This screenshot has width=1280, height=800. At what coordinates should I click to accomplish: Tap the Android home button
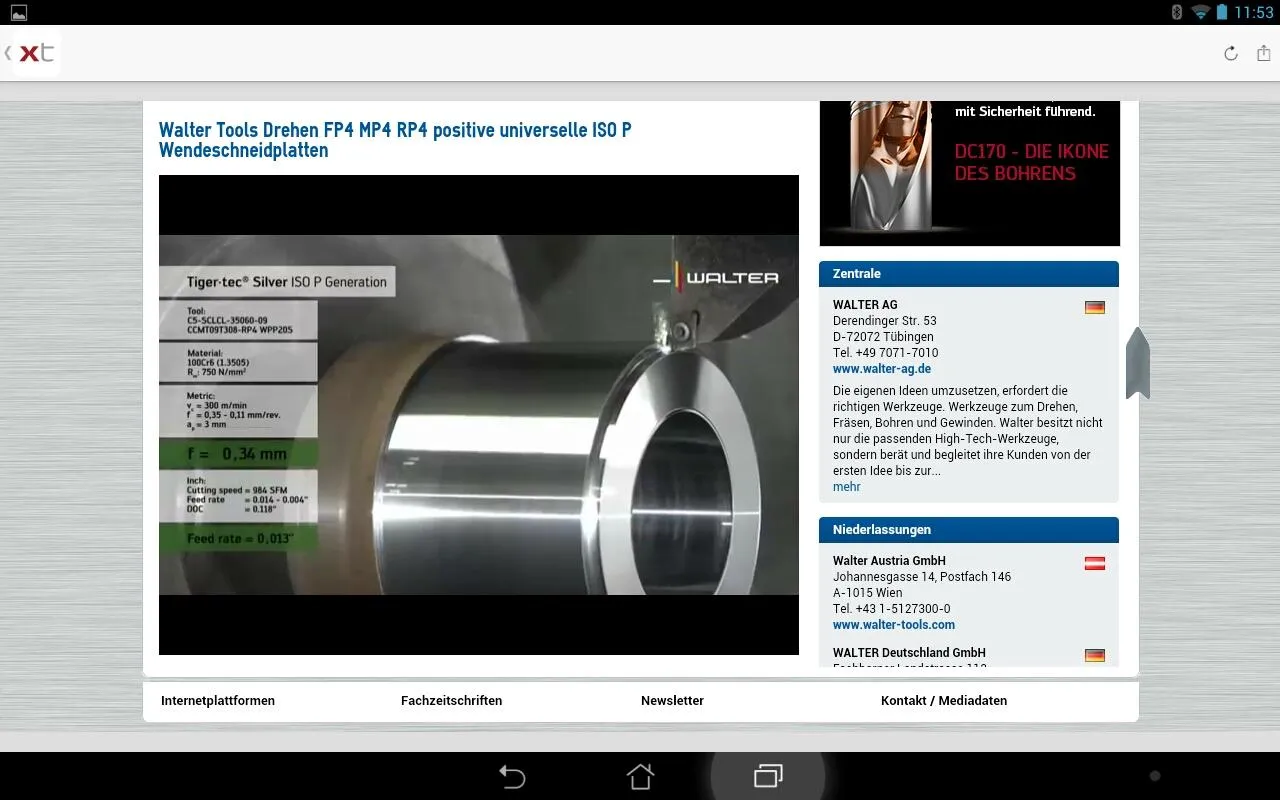[x=640, y=776]
